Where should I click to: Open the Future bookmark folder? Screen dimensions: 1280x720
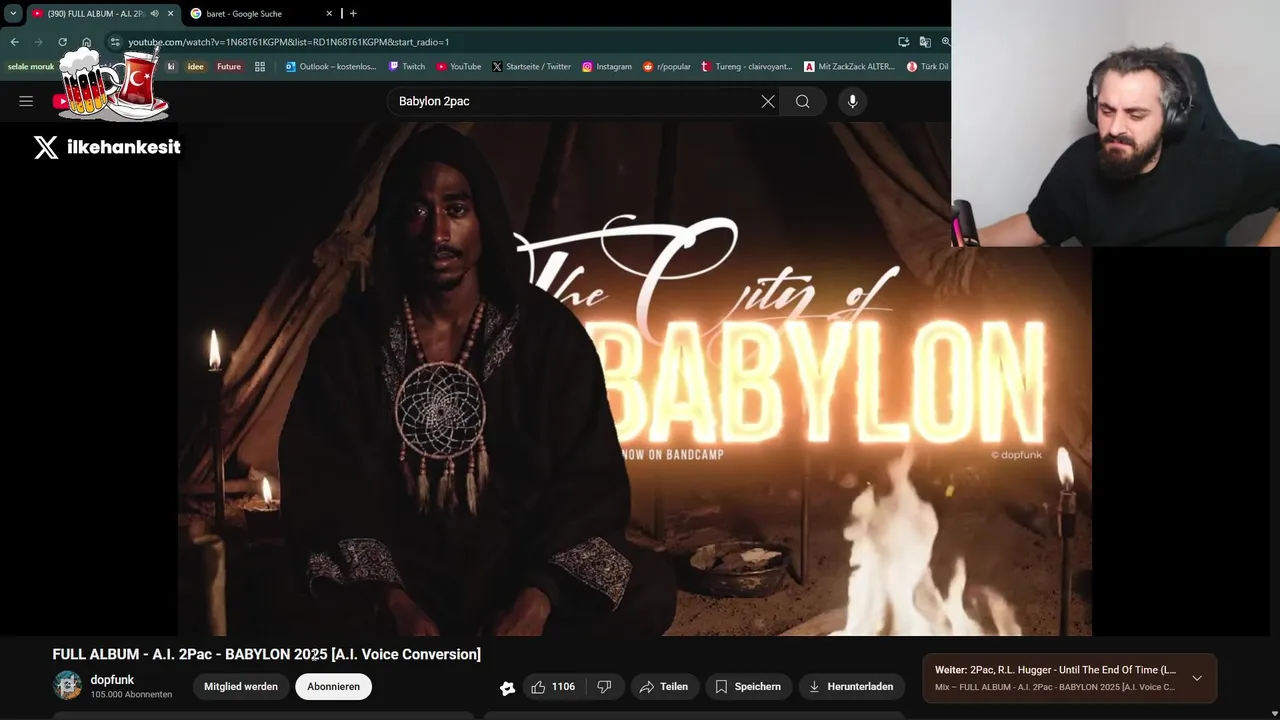[229, 67]
